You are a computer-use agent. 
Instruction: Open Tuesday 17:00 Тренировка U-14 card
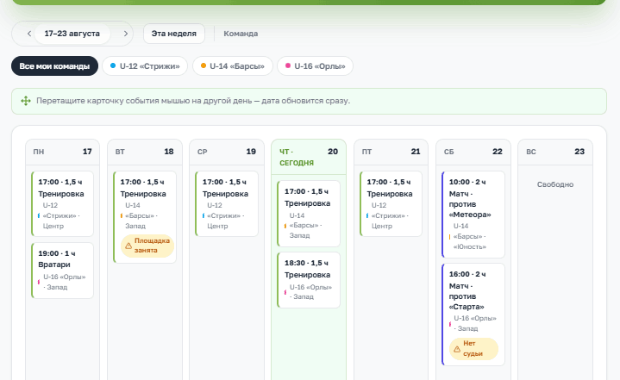click(x=145, y=217)
